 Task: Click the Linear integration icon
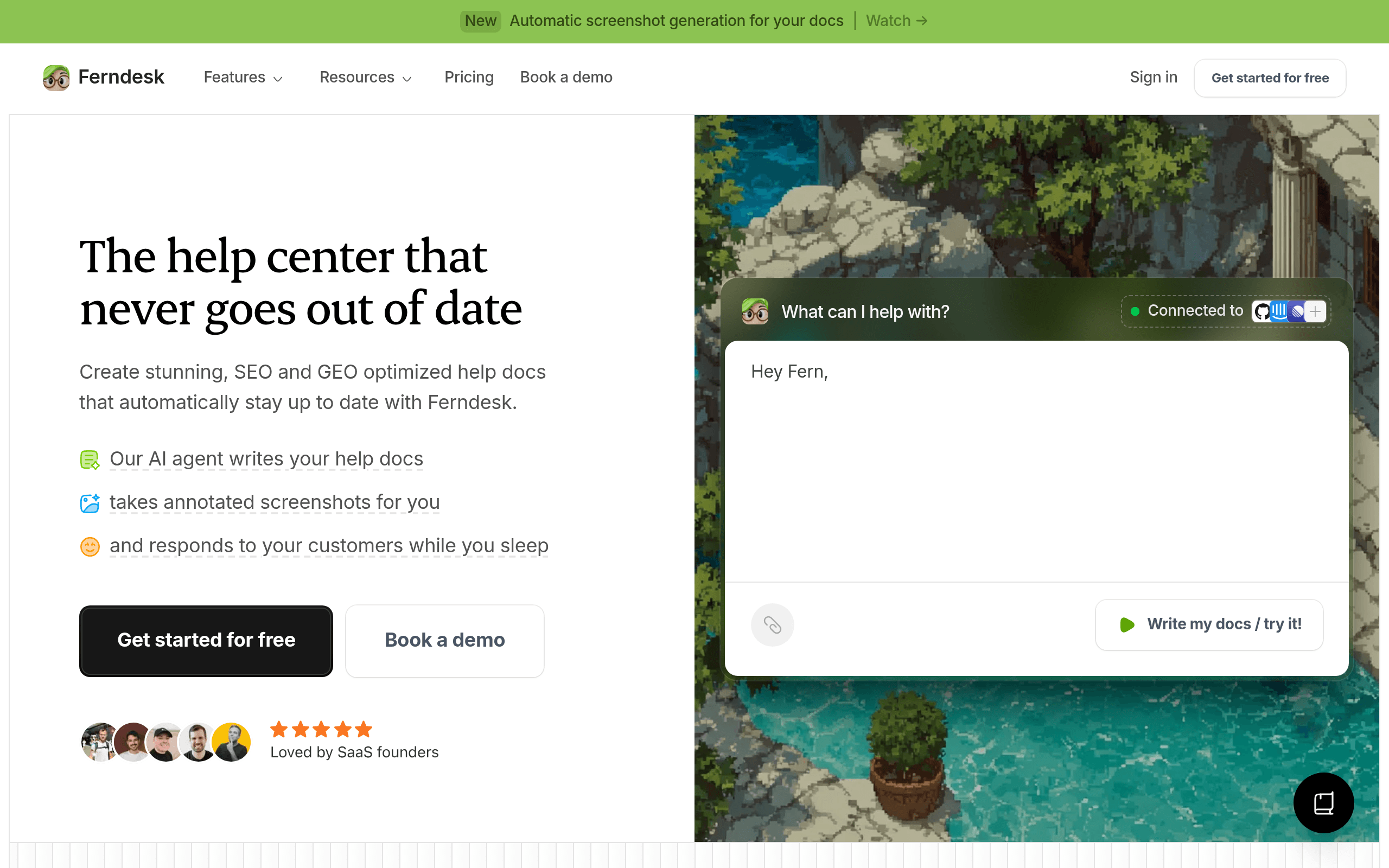(1297, 312)
